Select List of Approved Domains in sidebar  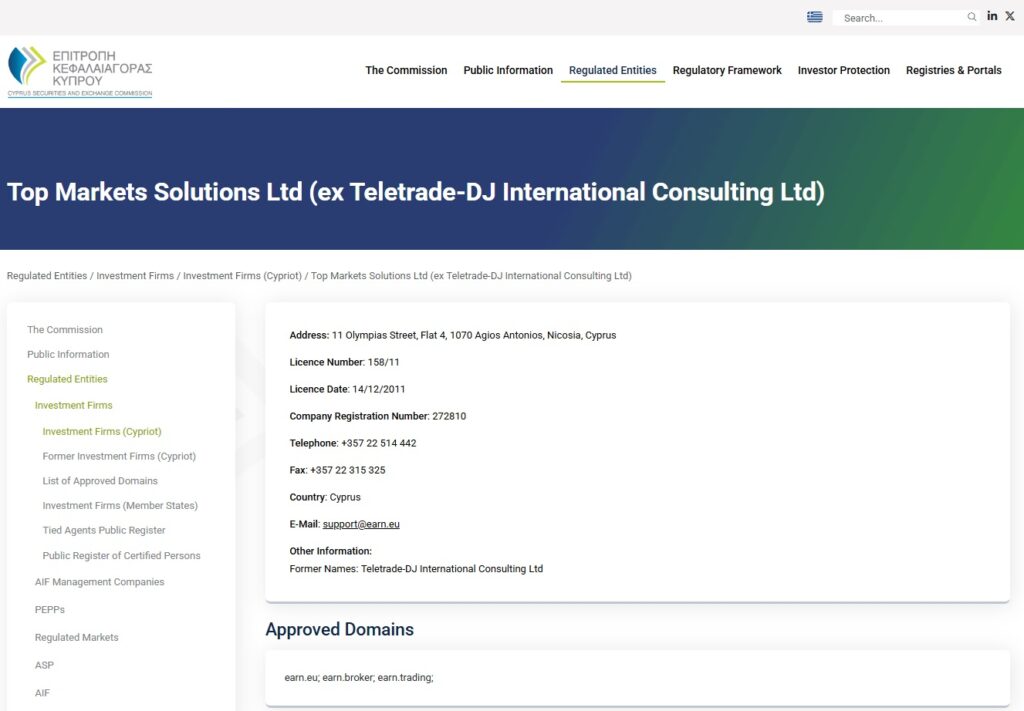(100, 481)
